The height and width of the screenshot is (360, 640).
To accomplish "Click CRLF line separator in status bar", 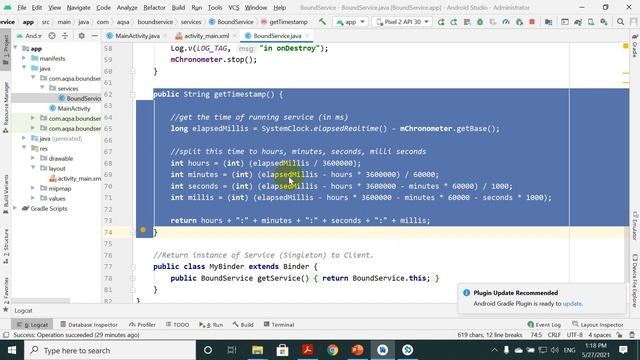I will click(x=554, y=335).
